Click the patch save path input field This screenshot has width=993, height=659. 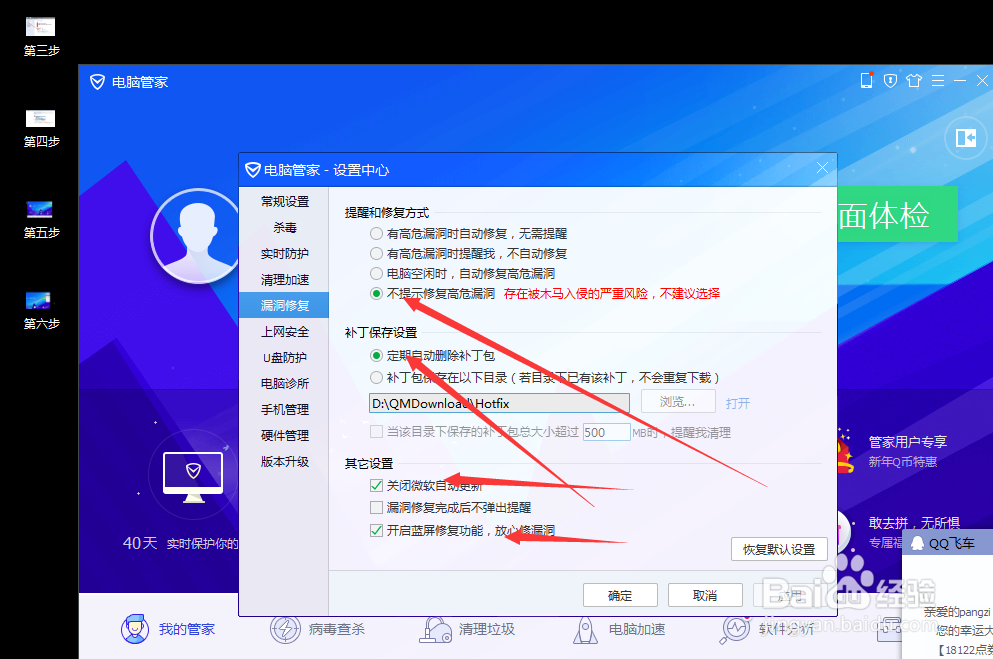pos(500,401)
